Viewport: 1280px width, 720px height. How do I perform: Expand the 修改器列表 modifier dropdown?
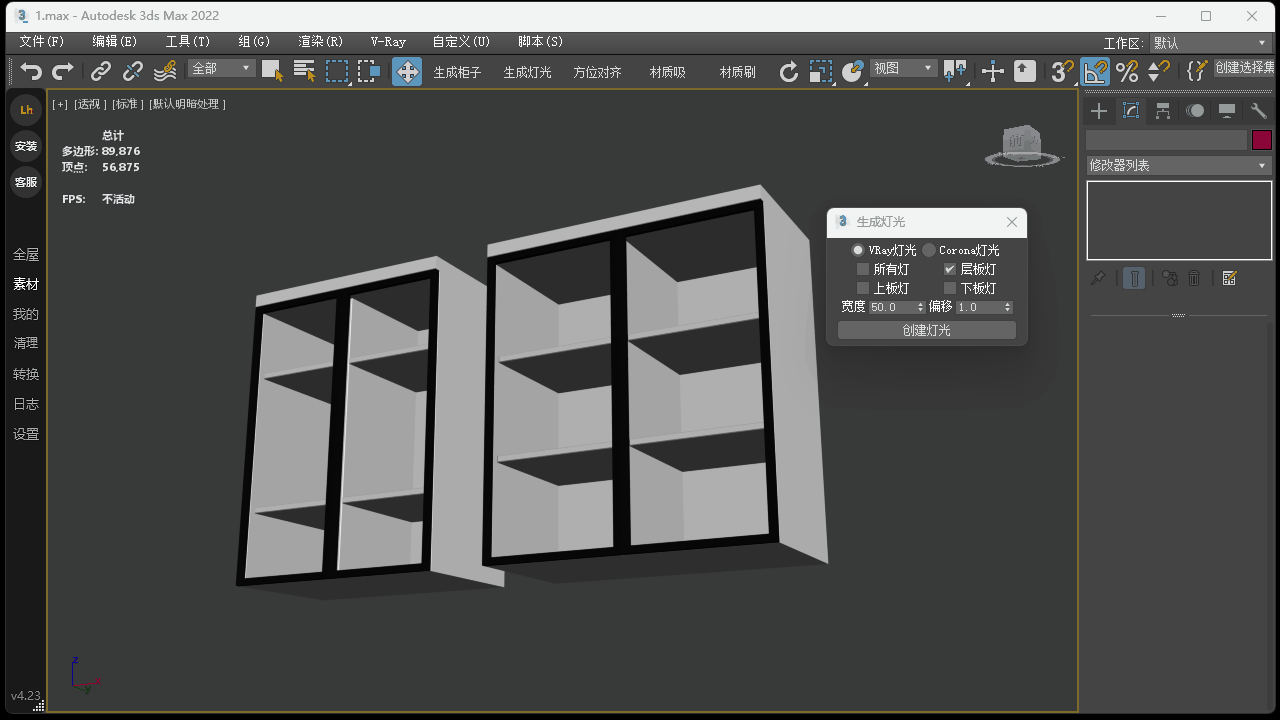[1179, 165]
